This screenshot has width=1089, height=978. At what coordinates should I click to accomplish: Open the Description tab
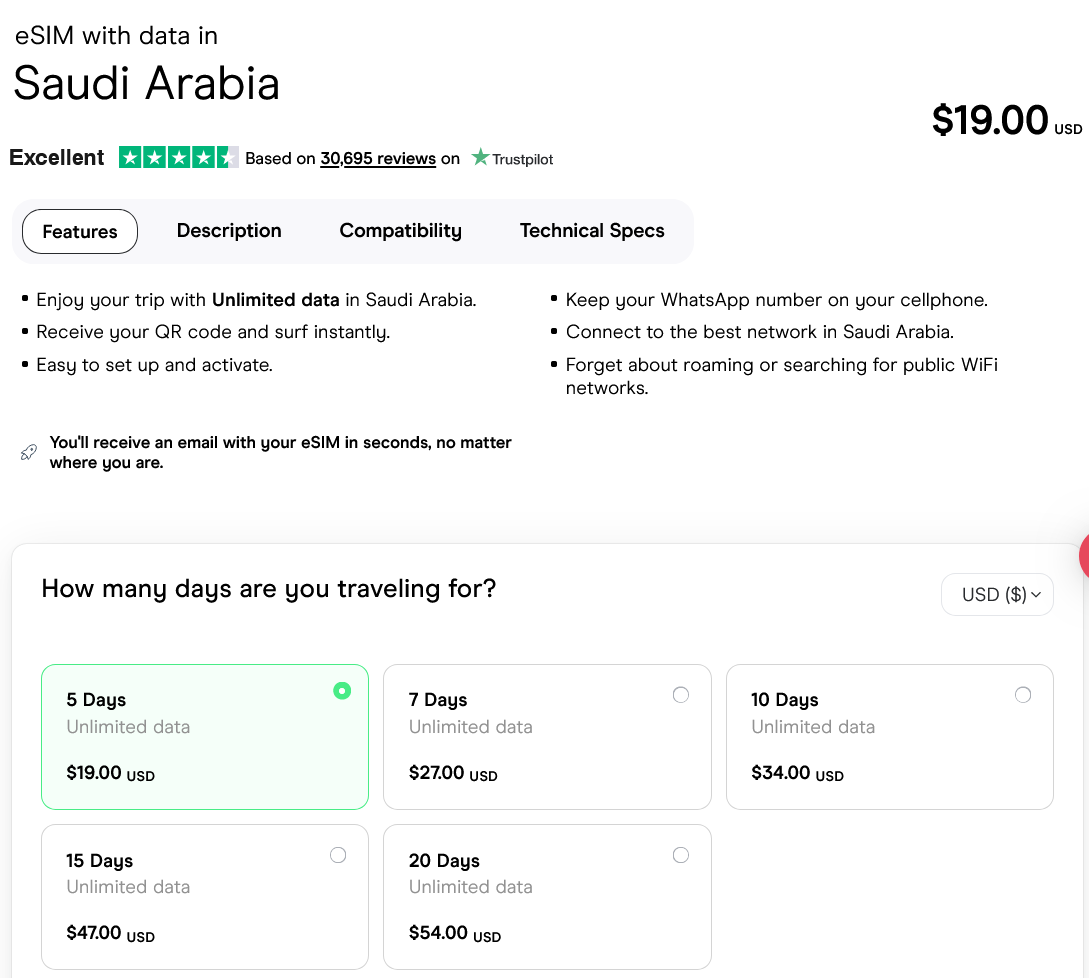coord(229,231)
